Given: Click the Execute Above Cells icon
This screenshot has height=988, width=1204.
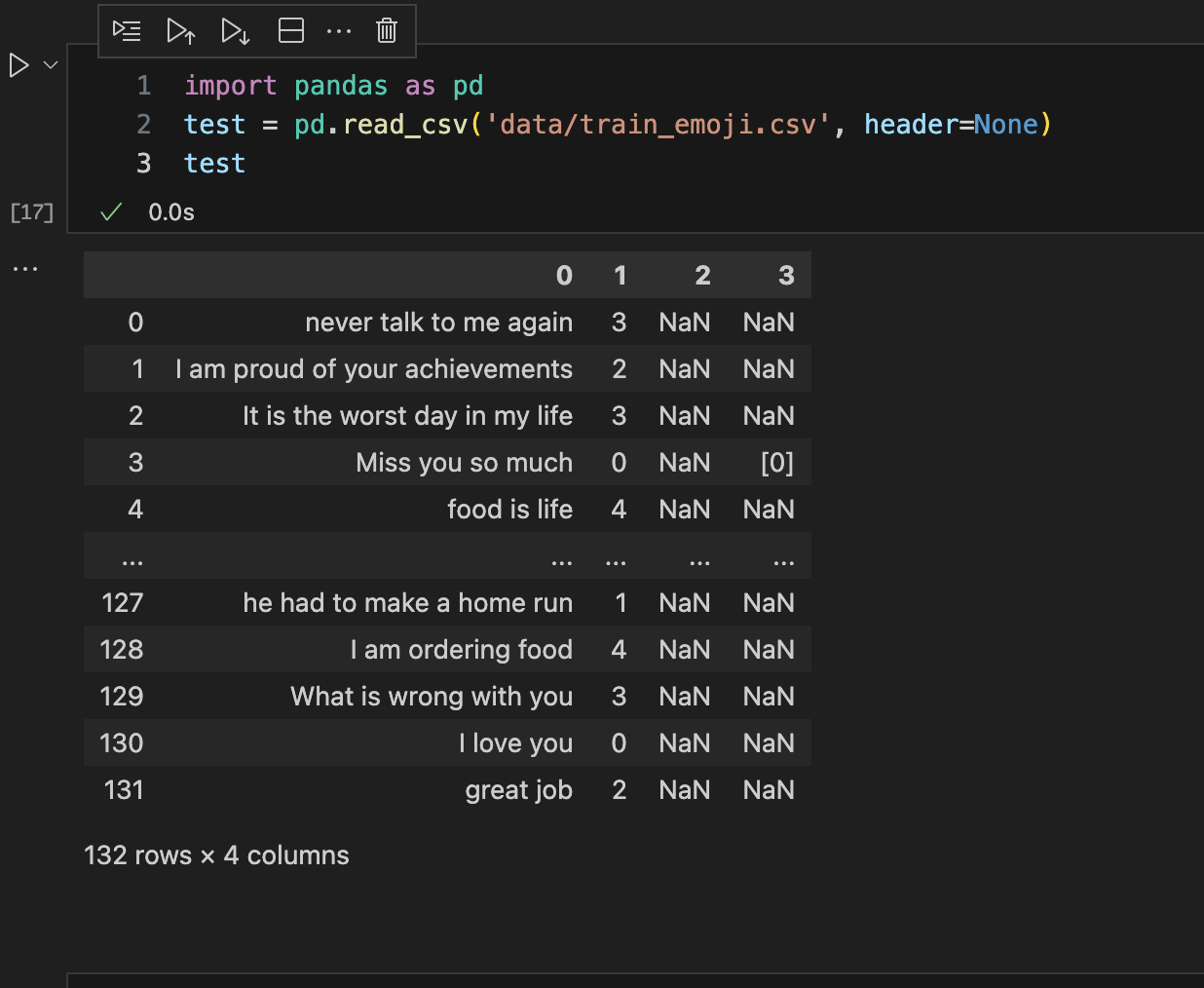Looking at the screenshot, I should click(x=180, y=30).
